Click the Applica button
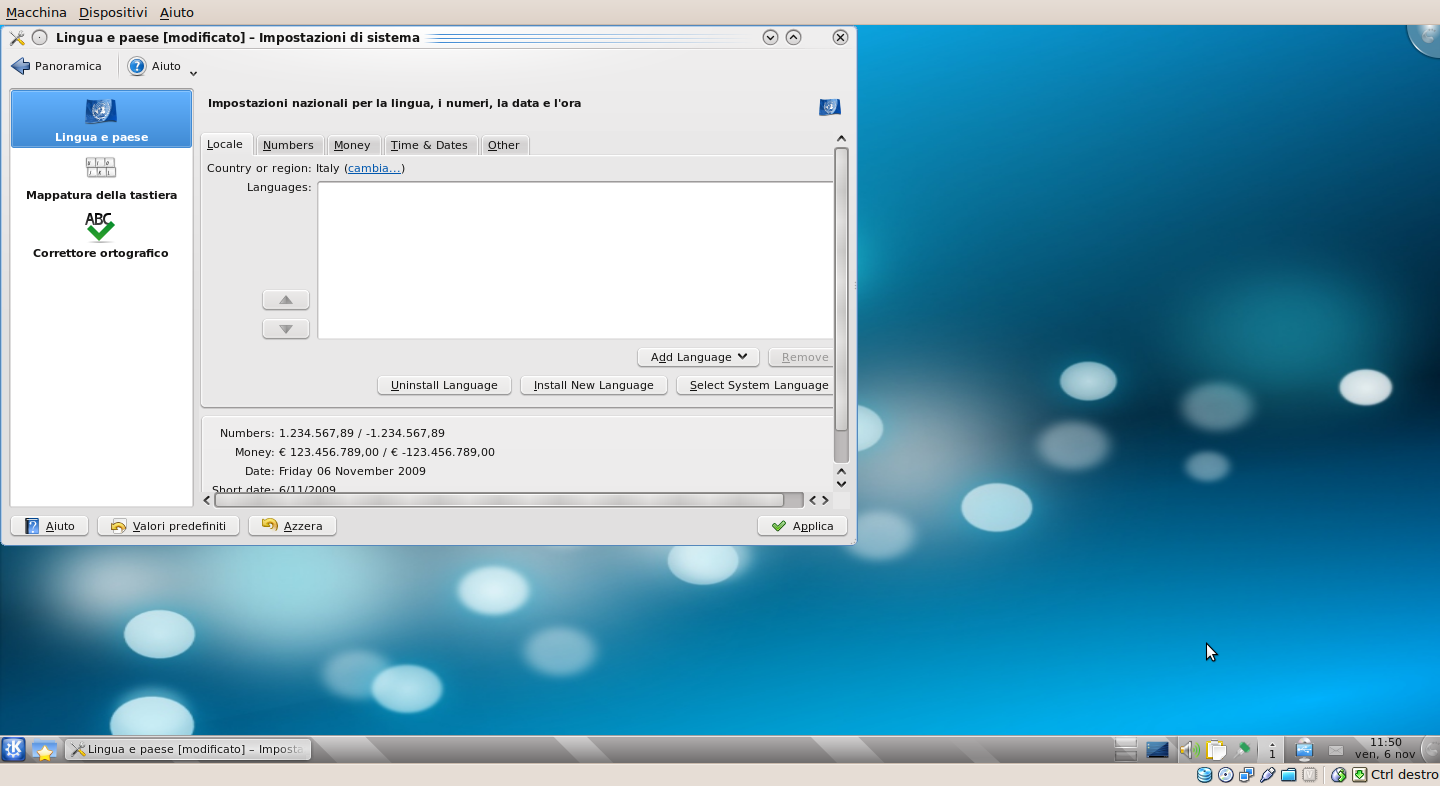The width and height of the screenshot is (1440, 786). (x=802, y=526)
